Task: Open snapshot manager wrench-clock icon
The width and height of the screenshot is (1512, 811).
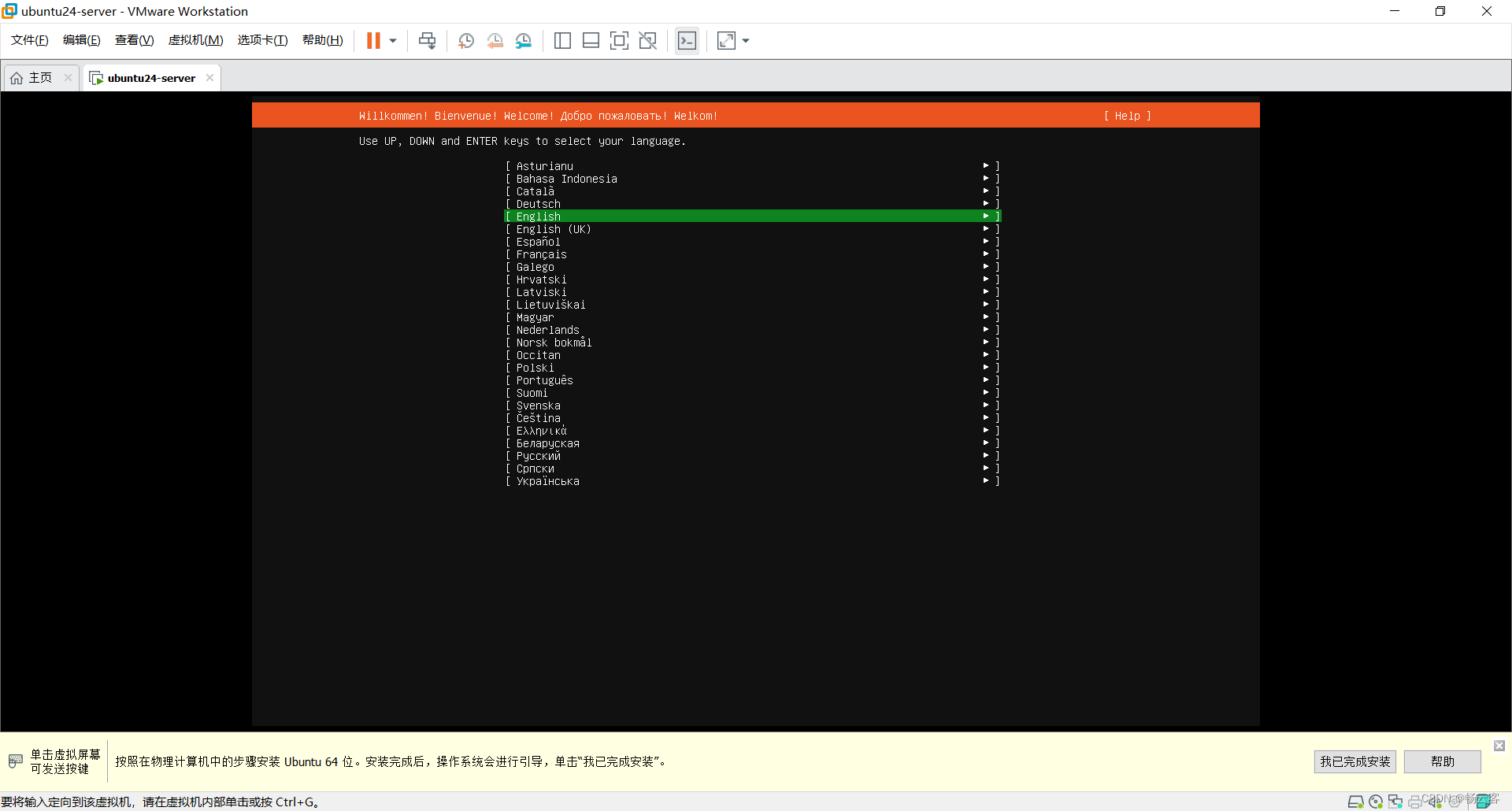Action: tap(524, 40)
